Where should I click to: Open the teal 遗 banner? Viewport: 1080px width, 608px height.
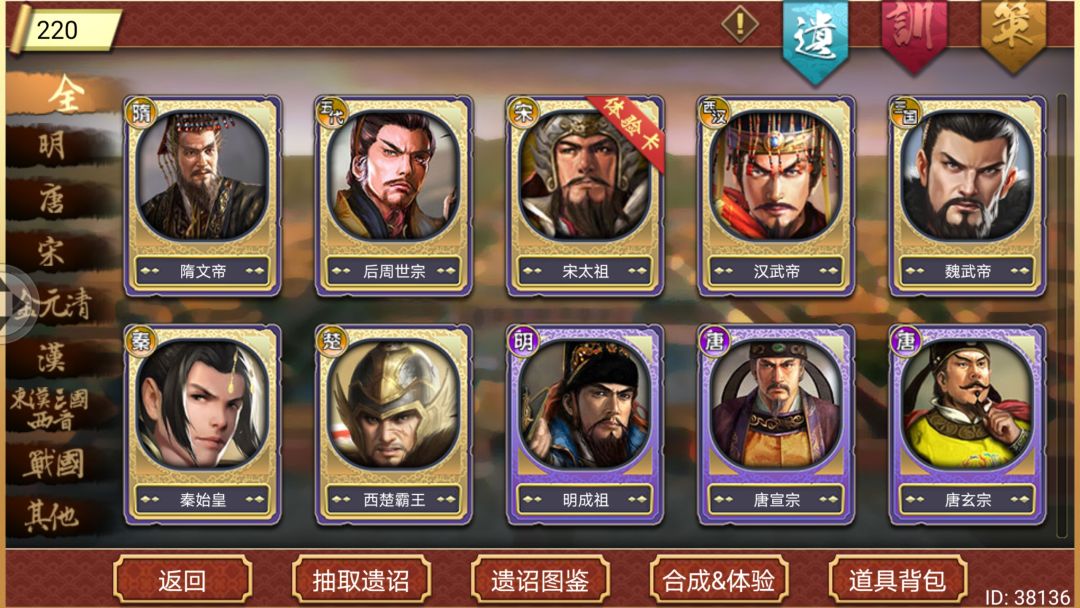pos(816,40)
